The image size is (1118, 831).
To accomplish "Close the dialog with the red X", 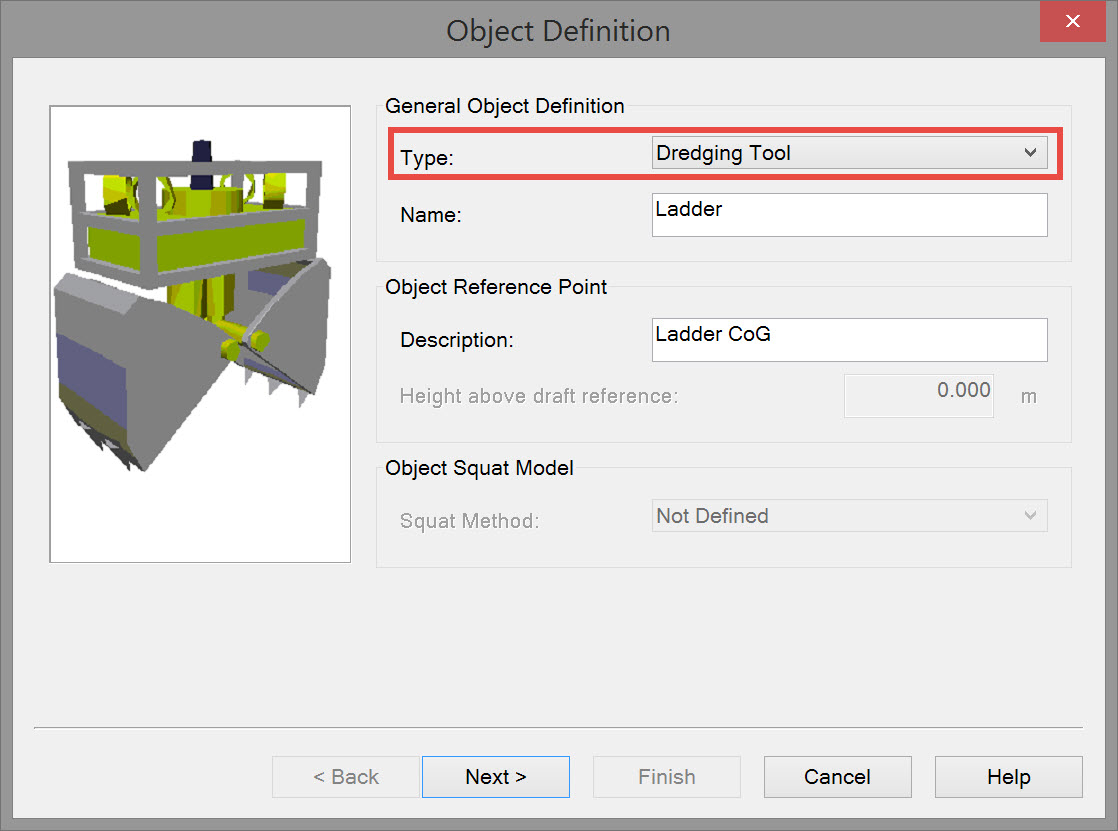I will (x=1072, y=22).
